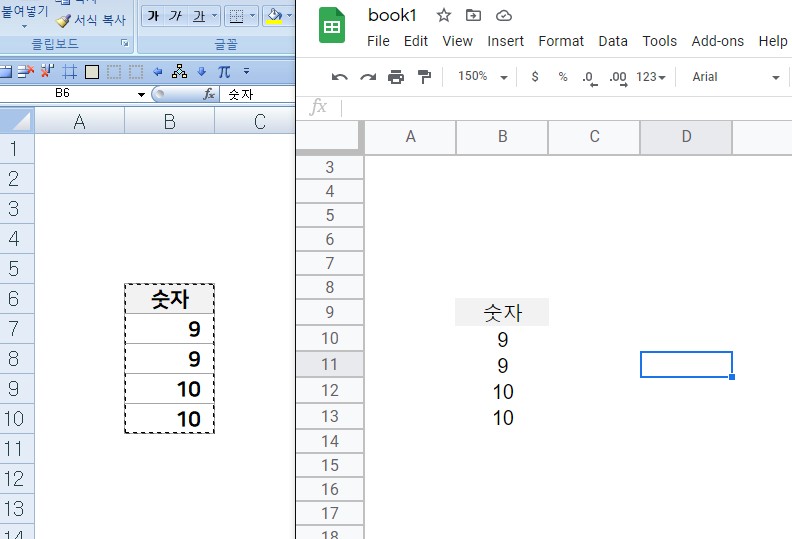
Task: Click the gridlines hash icon in Excel
Action: (x=69, y=72)
